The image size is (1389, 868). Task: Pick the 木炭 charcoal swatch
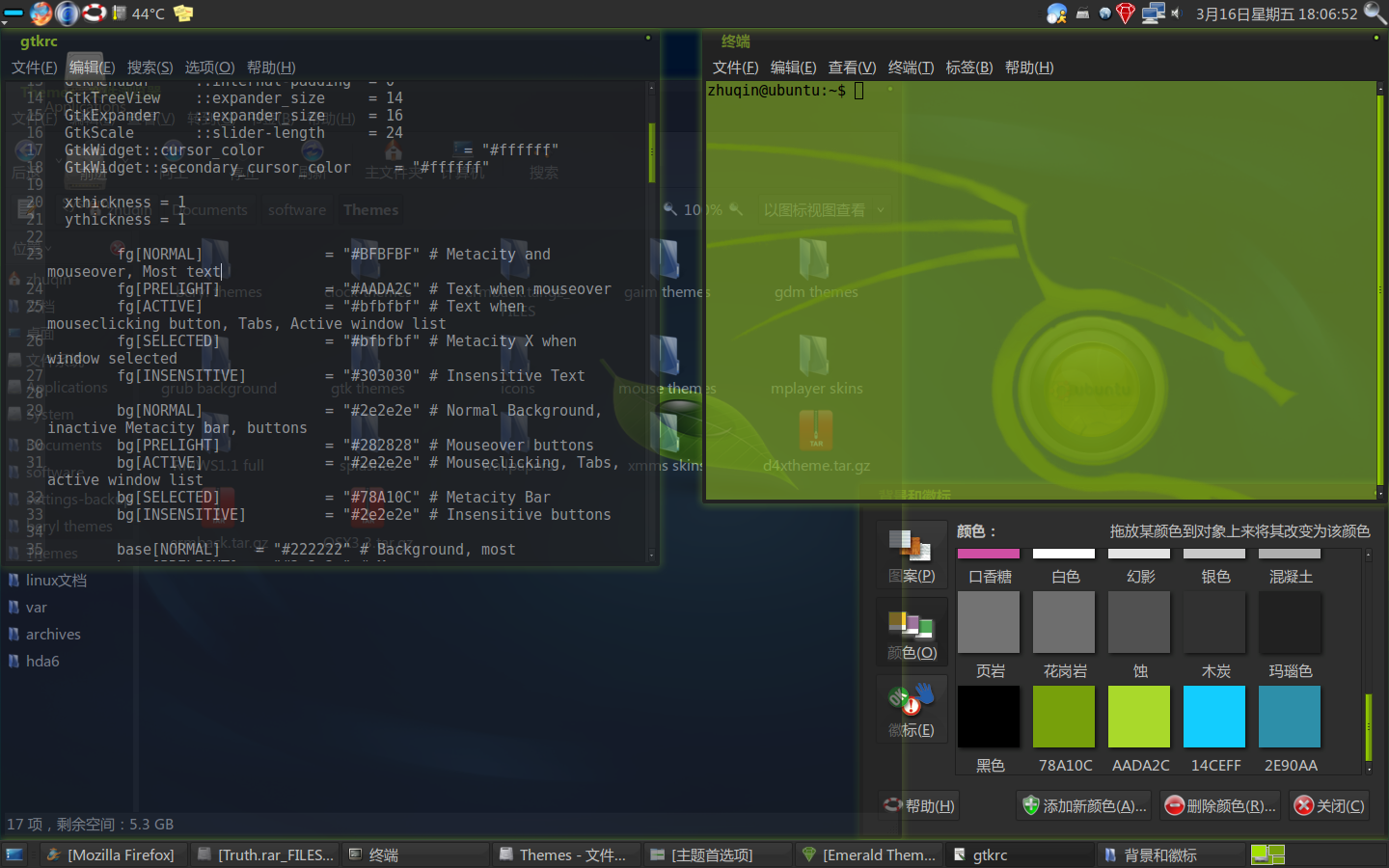tap(1214, 622)
